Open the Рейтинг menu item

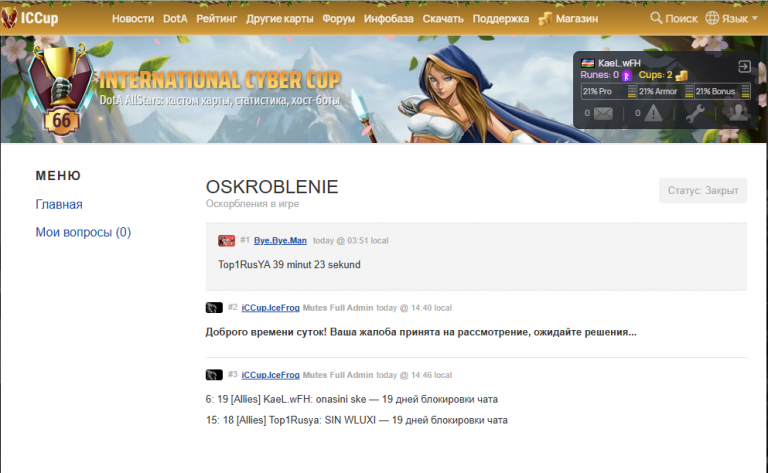point(216,19)
